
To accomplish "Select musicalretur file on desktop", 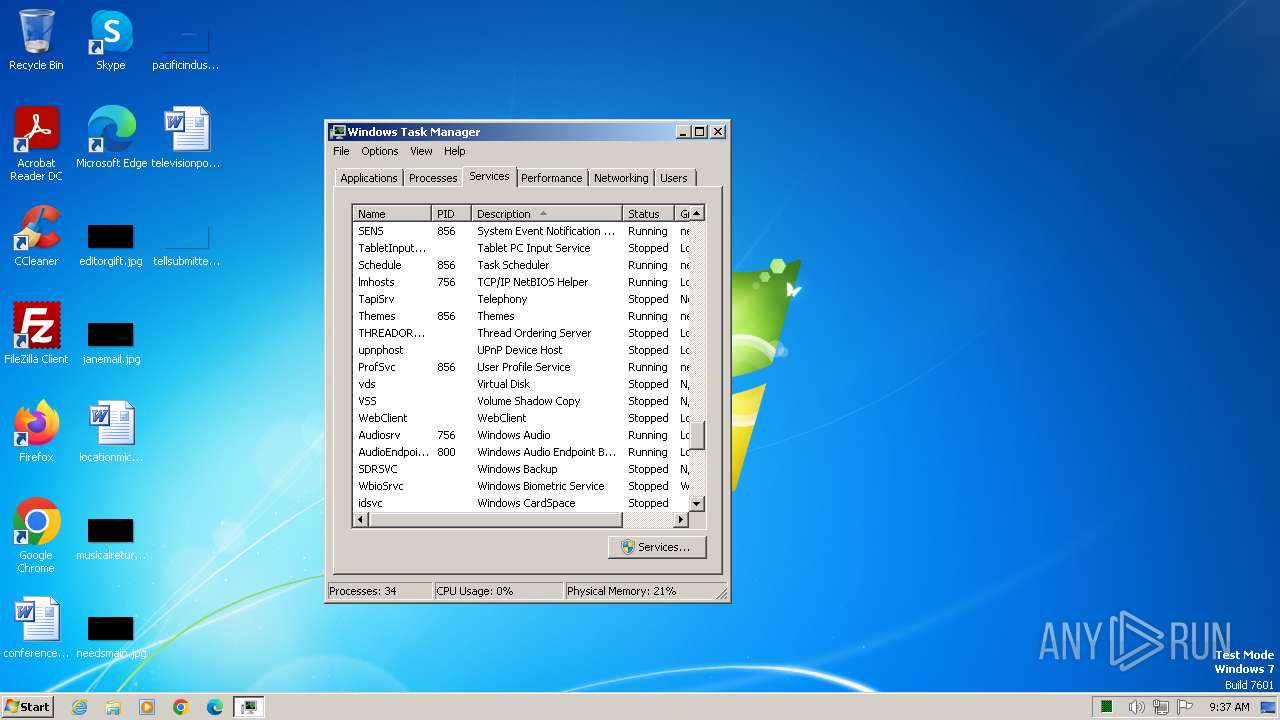I will point(111,539).
